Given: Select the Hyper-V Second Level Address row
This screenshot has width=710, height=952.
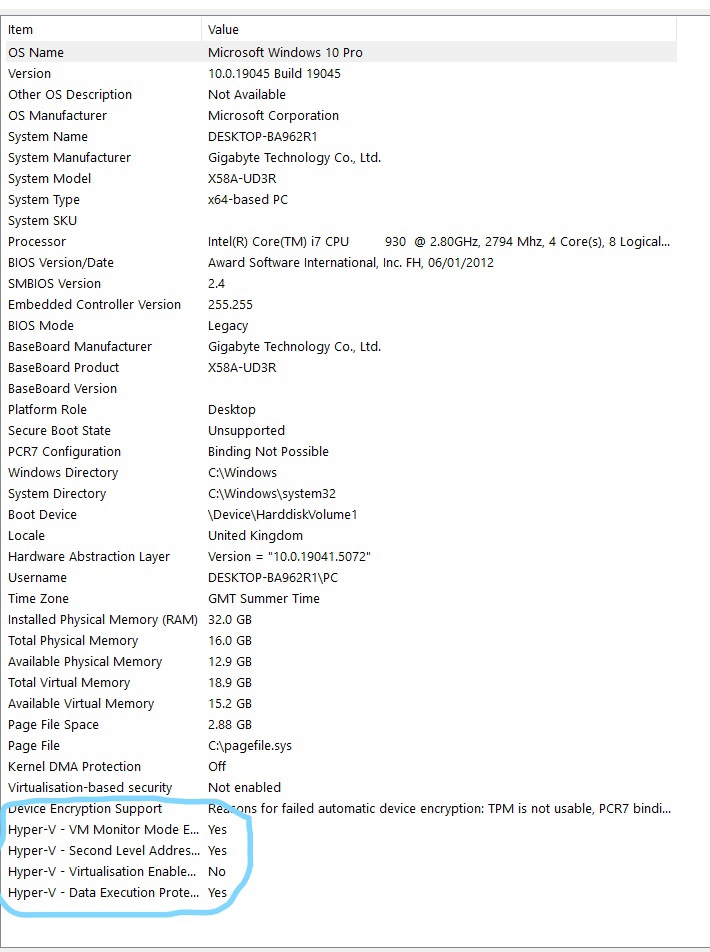Looking at the screenshot, I should point(341,851).
